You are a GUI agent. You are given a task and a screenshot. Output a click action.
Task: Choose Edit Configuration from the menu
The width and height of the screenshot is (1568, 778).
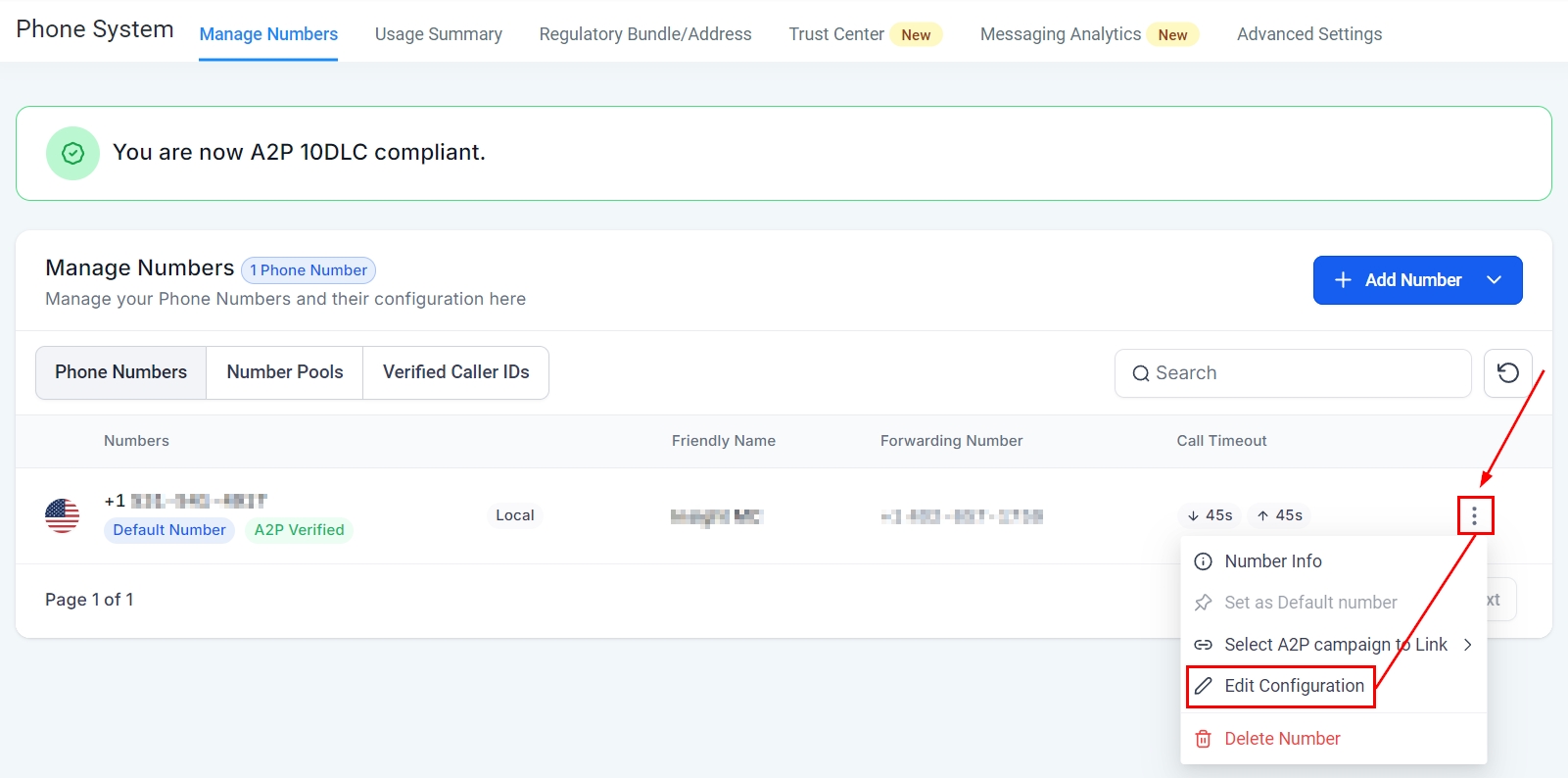click(x=1294, y=686)
